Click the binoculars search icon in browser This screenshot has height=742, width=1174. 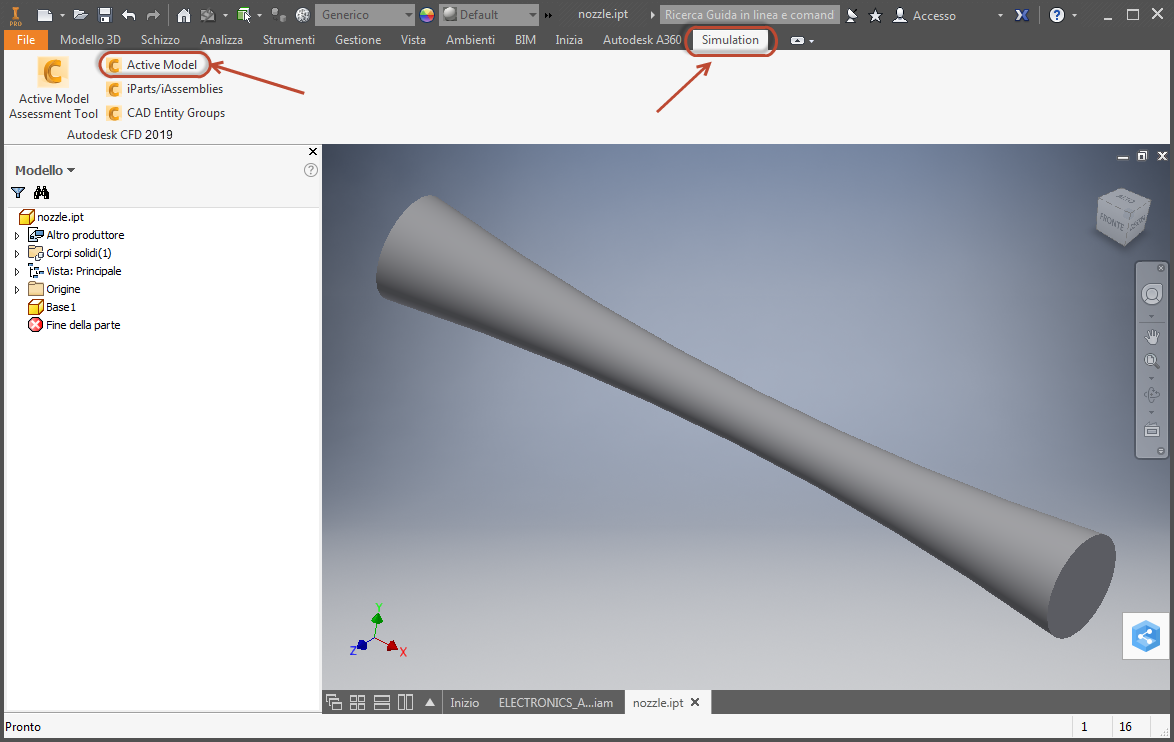click(x=41, y=192)
